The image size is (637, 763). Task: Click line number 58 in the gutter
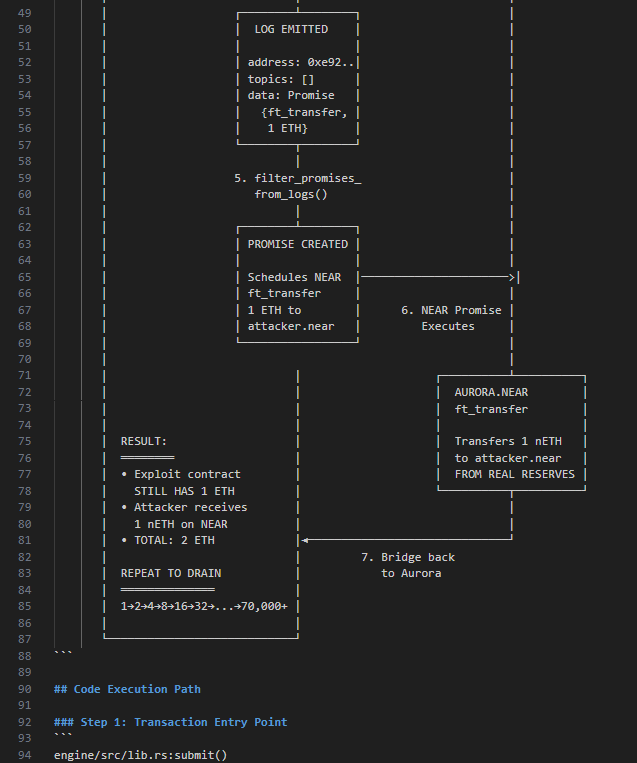(x=24, y=162)
